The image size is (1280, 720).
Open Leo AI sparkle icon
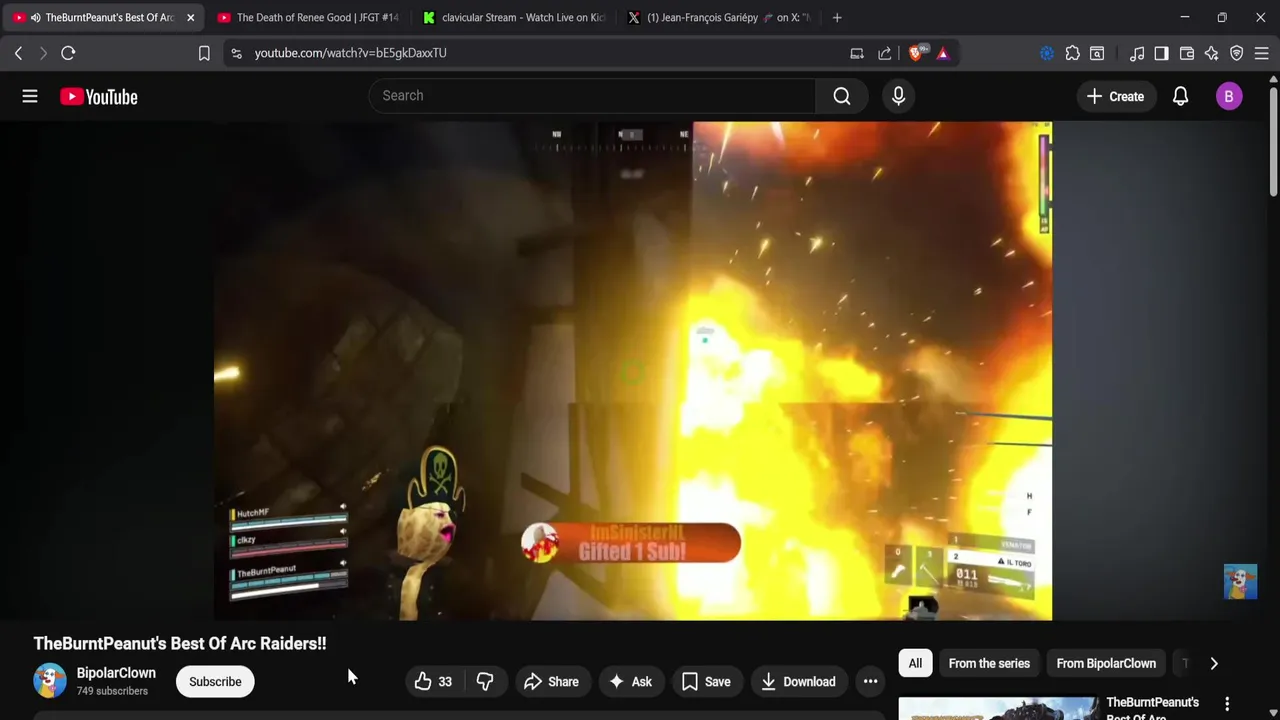click(x=1212, y=53)
